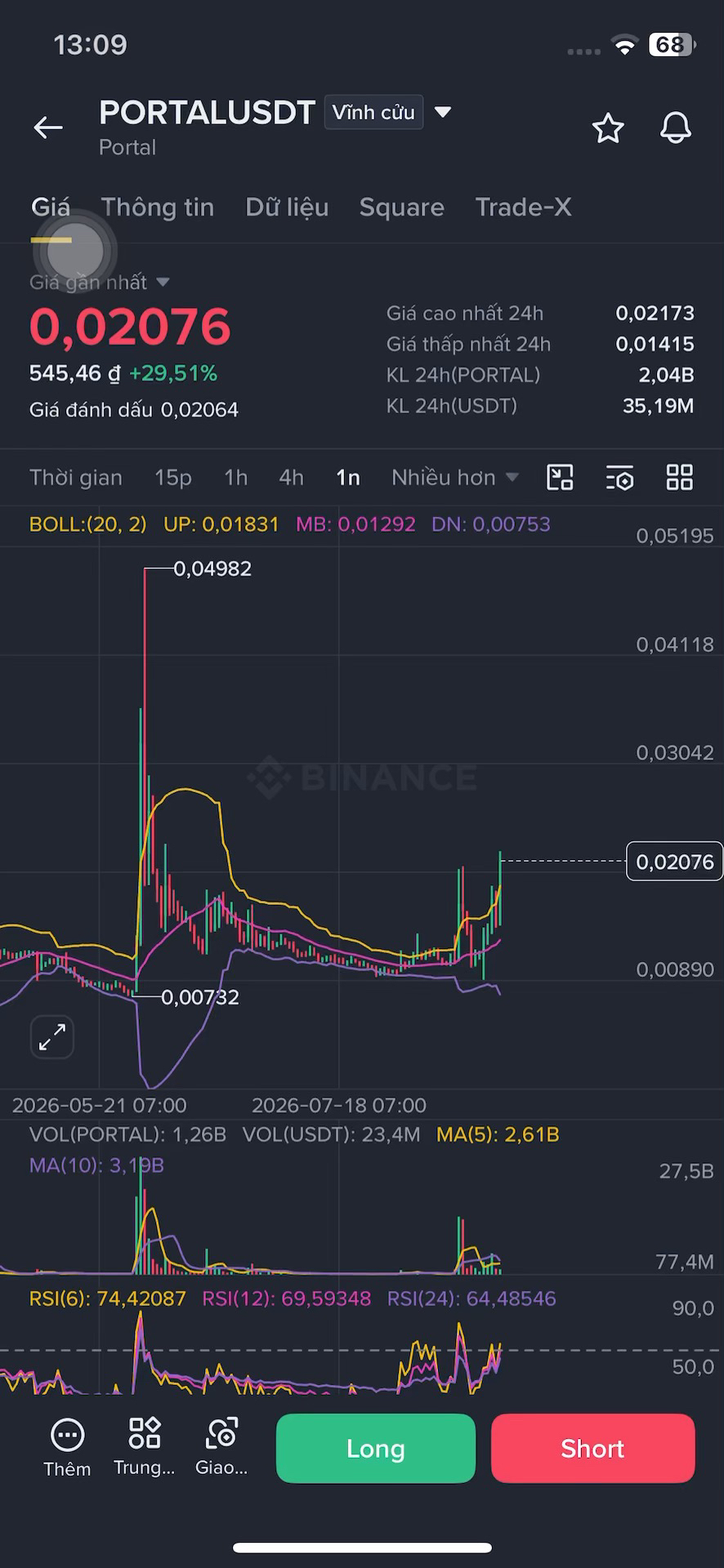Screen dimensions: 724x1568
Task: Tap the 24h high value 0,02173
Action: click(x=655, y=314)
